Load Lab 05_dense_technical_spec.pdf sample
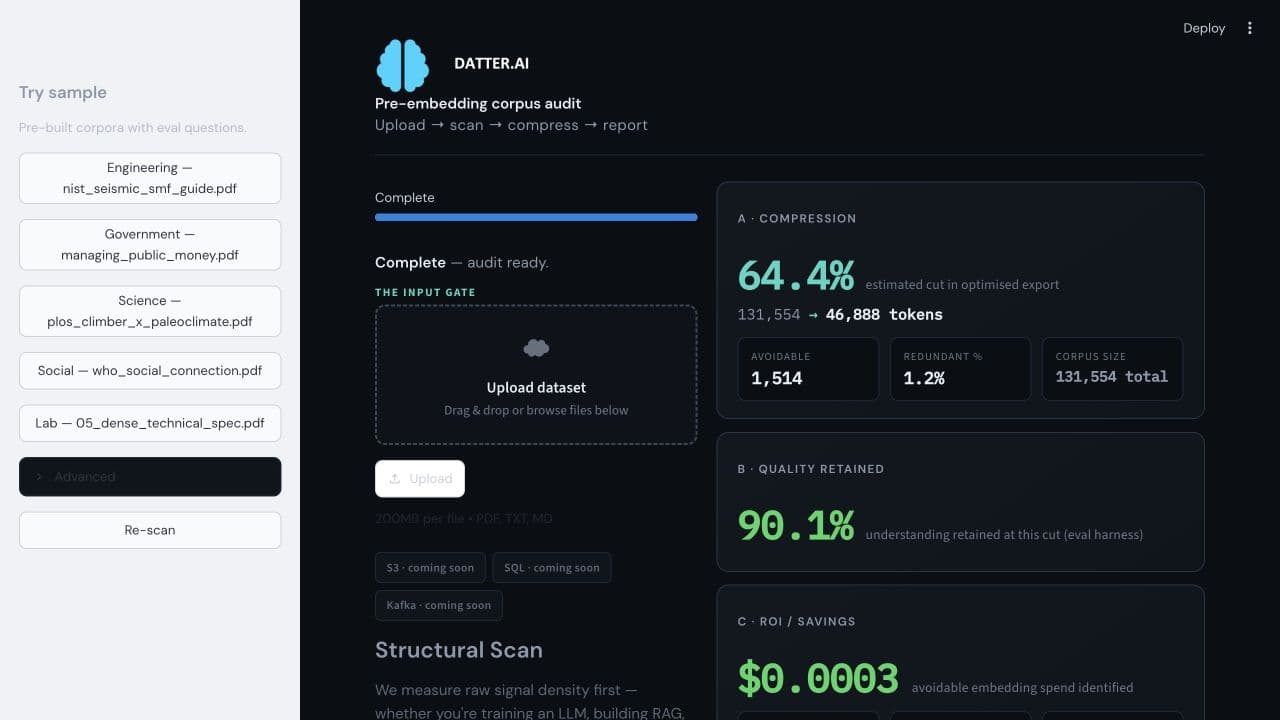This screenshot has width=1280, height=720. click(150, 423)
